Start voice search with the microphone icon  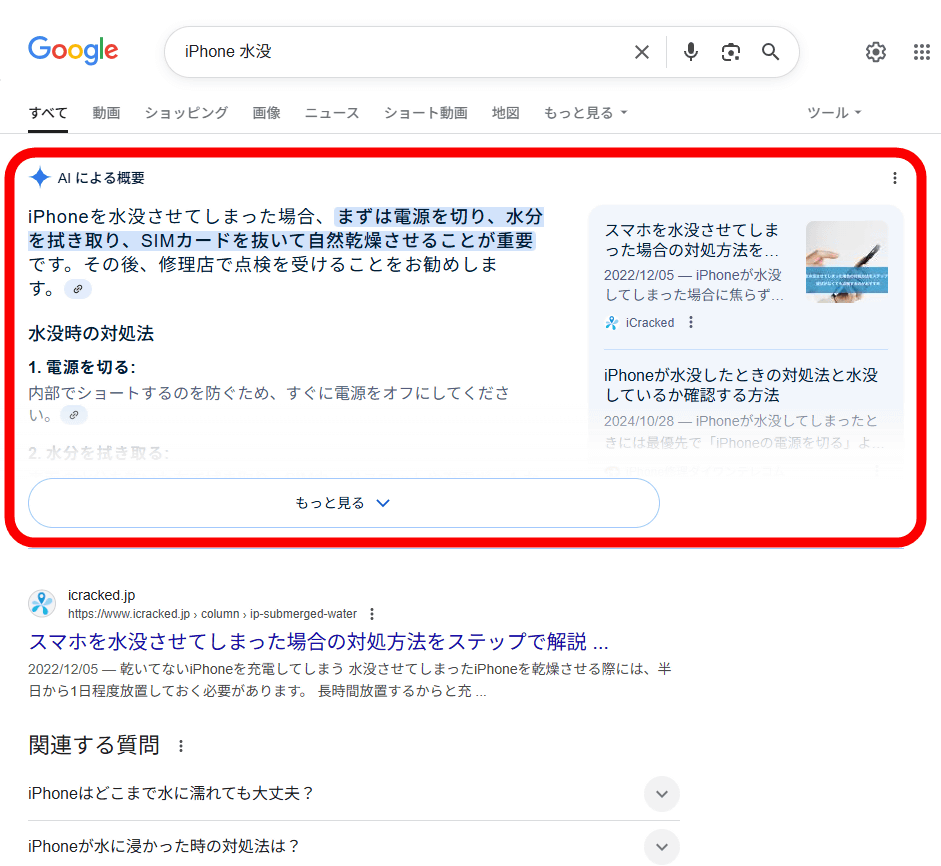(691, 52)
